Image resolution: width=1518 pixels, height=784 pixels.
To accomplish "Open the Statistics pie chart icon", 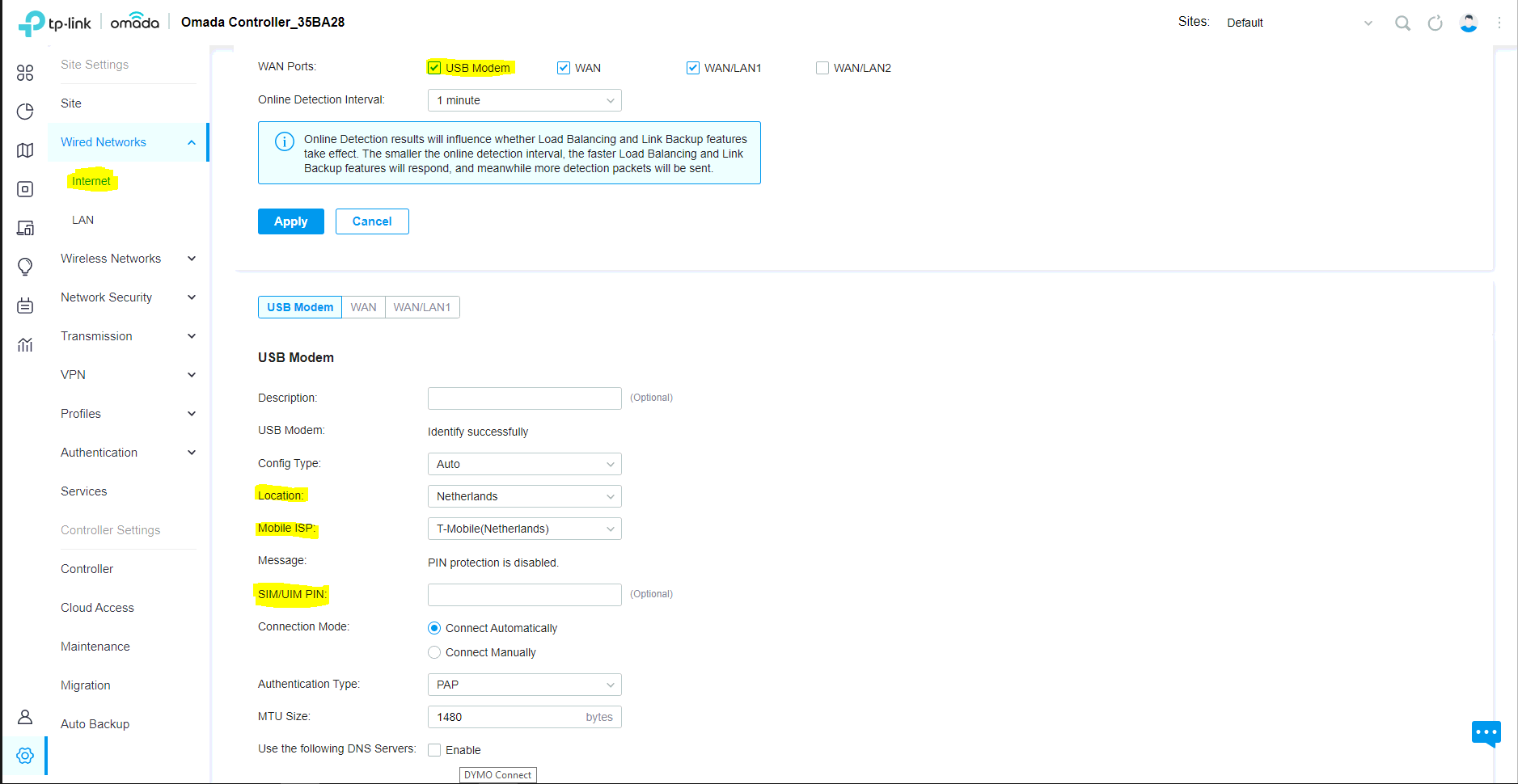I will pyautogui.click(x=25, y=112).
